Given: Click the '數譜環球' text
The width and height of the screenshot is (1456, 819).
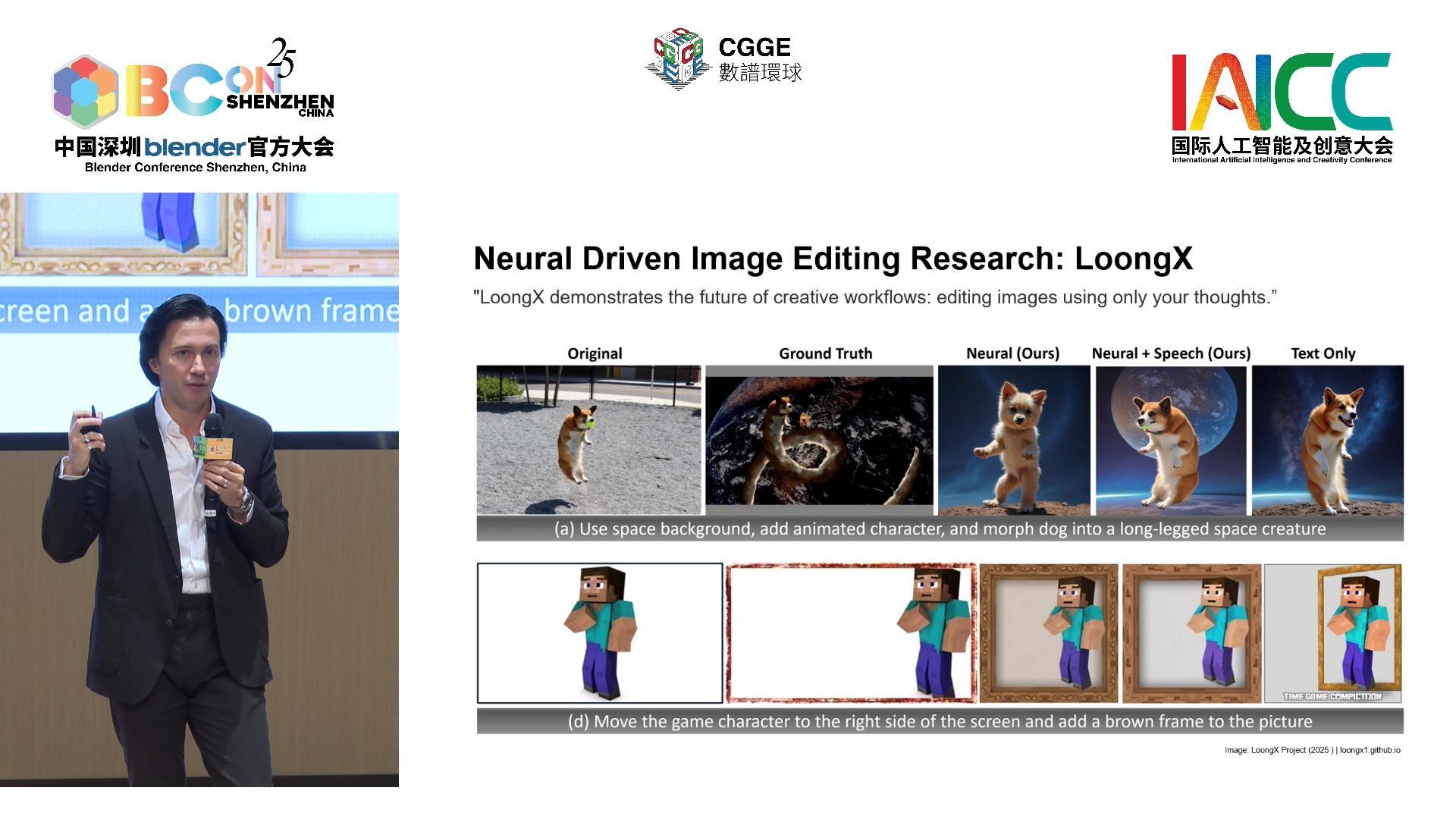Looking at the screenshot, I should 761,72.
